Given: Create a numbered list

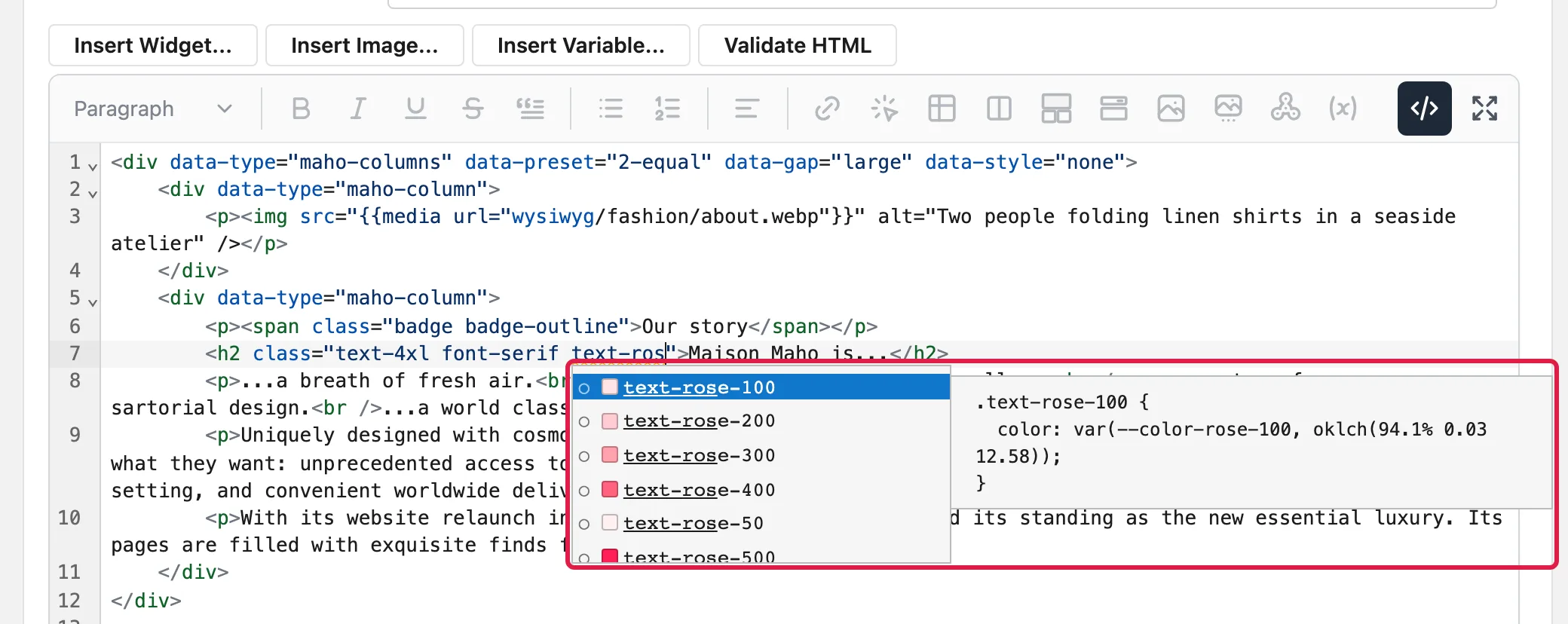Looking at the screenshot, I should coord(668,109).
